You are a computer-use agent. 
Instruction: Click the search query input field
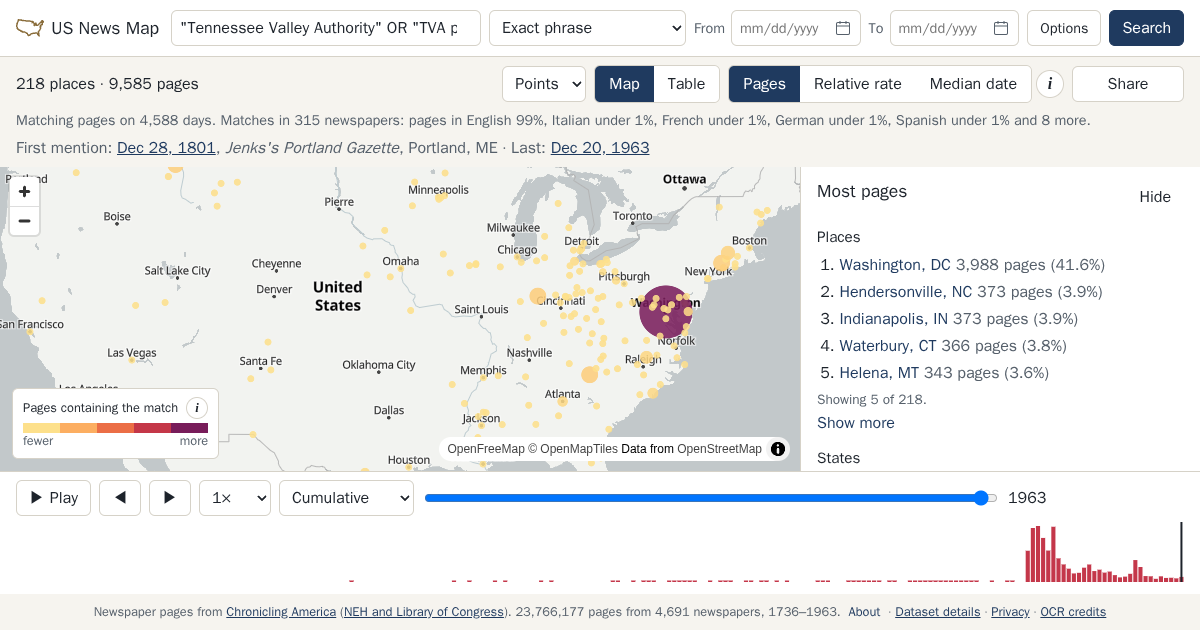(x=326, y=28)
